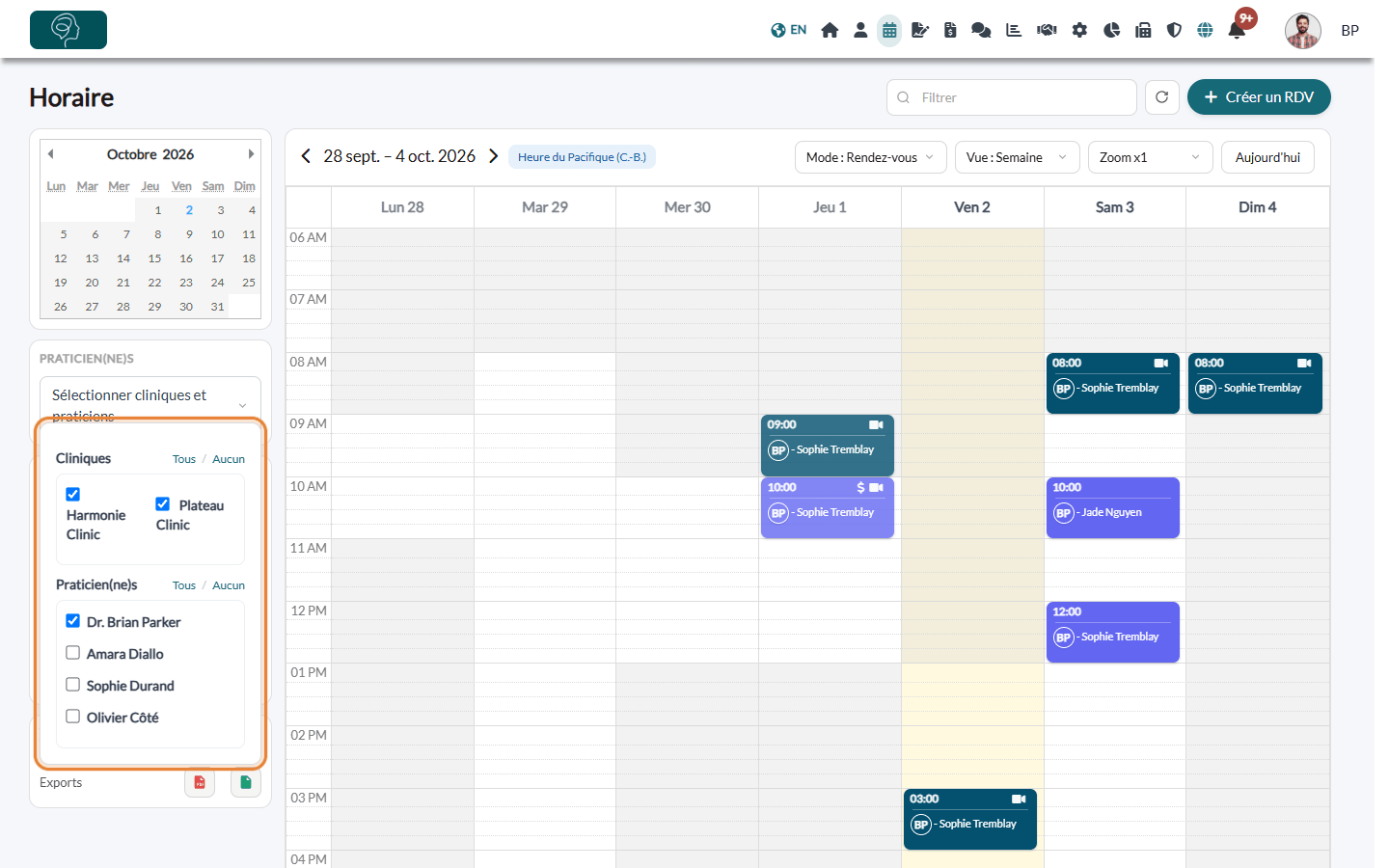This screenshot has height=868, width=1389.
Task: Open the teal globe icon near bell
Action: 1205,30
